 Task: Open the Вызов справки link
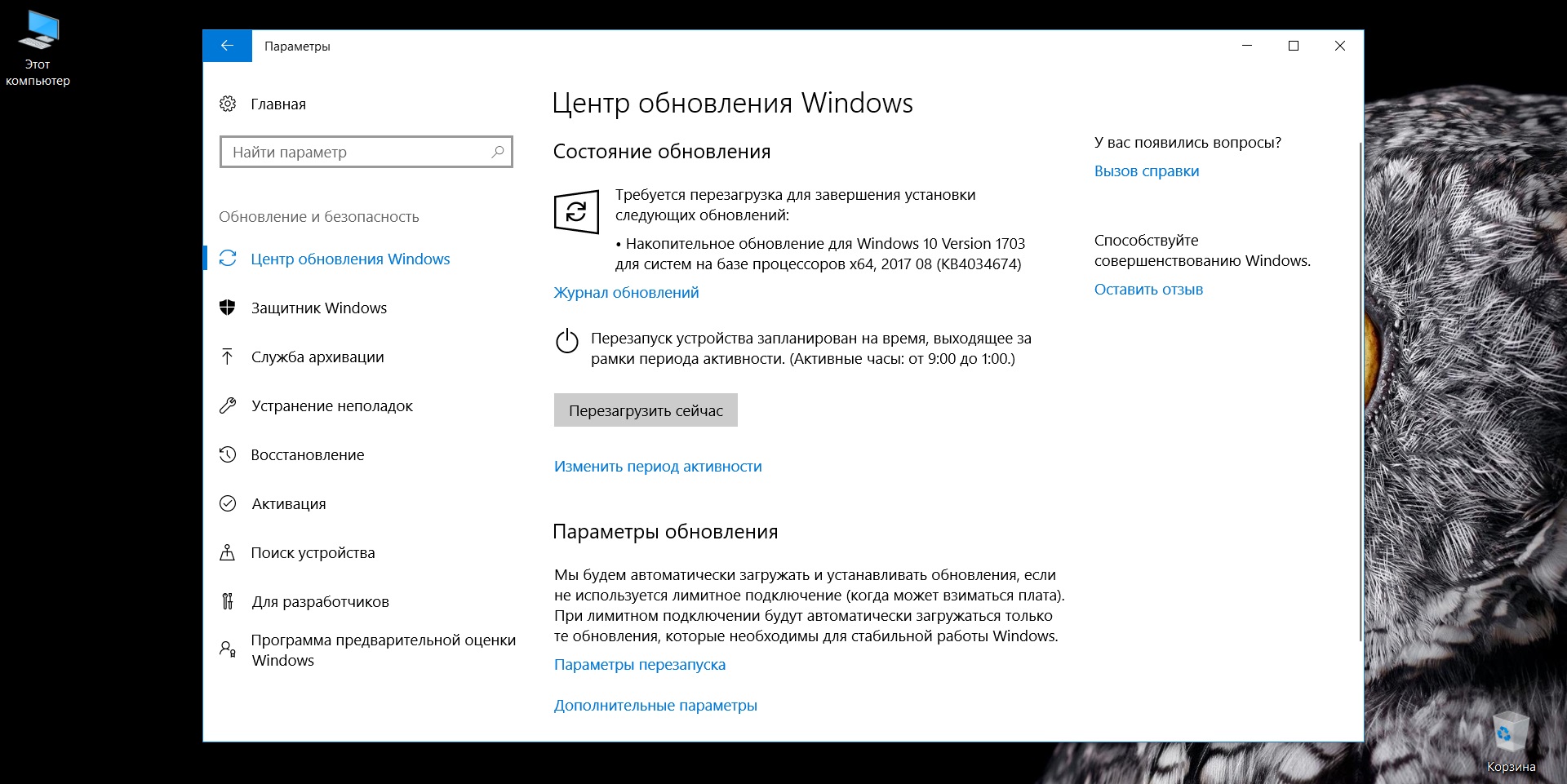click(1147, 171)
